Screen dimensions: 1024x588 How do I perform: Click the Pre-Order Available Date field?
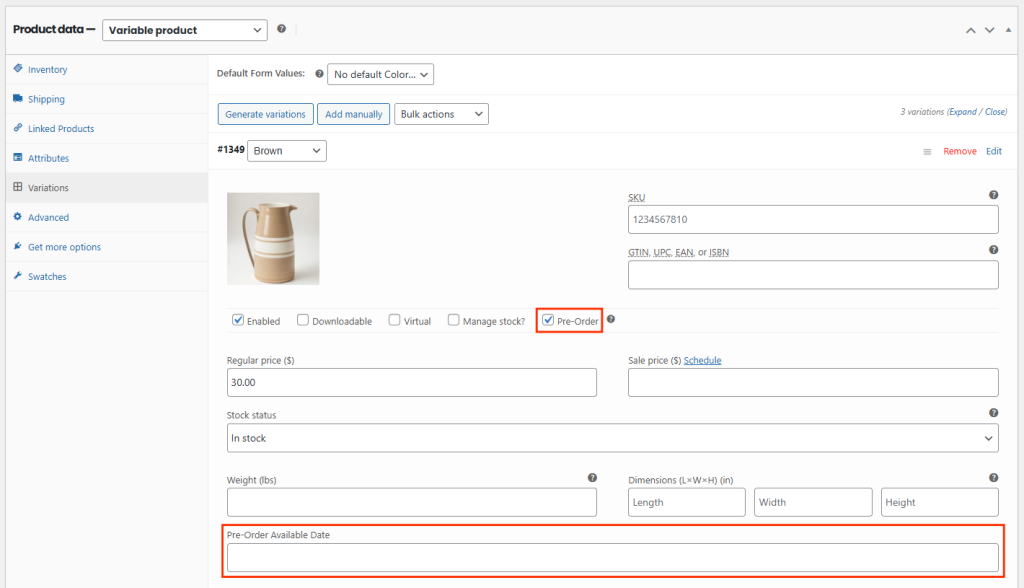tap(612, 557)
